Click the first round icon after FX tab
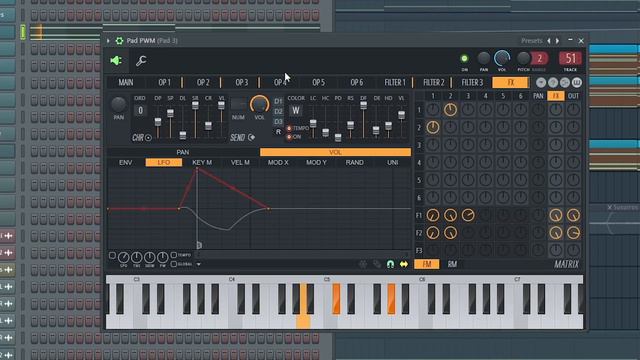The height and width of the screenshot is (360, 640). pyautogui.click(x=541, y=82)
